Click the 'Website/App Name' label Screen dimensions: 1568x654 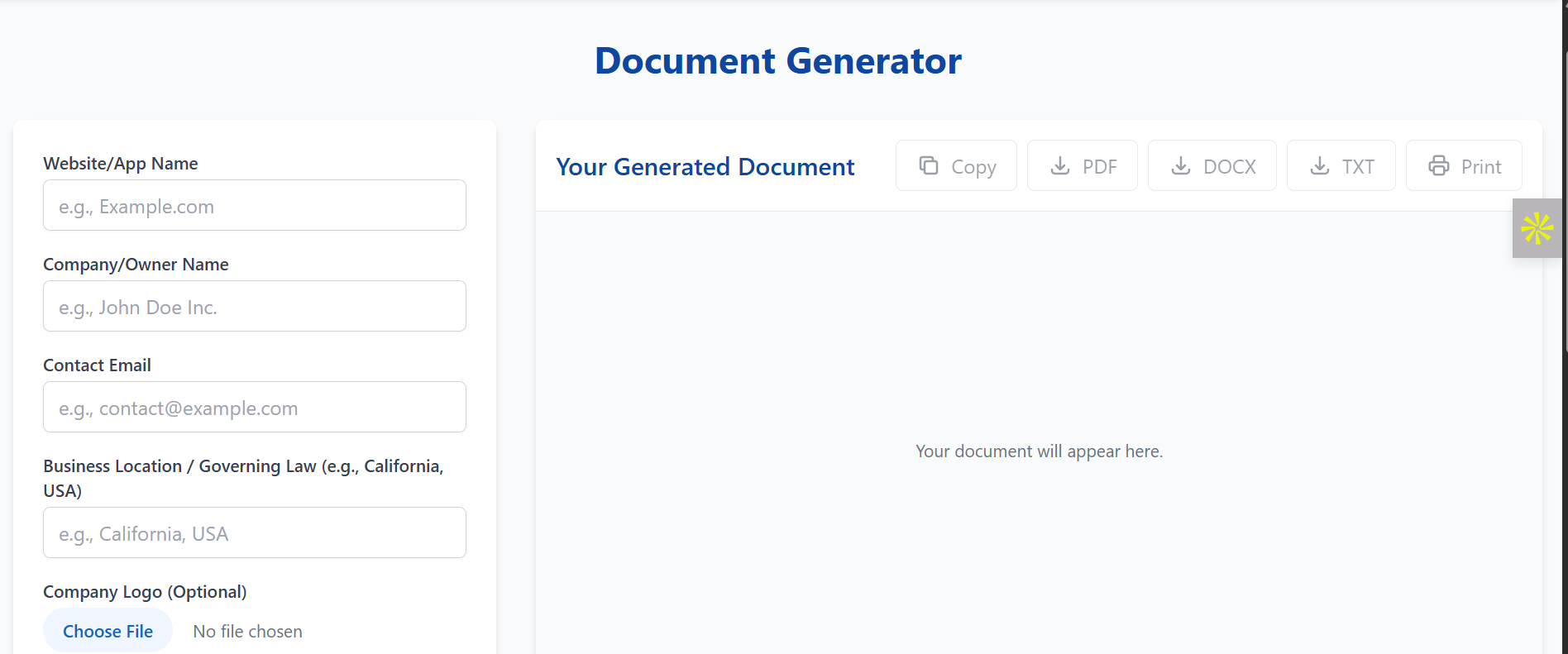[121, 164]
